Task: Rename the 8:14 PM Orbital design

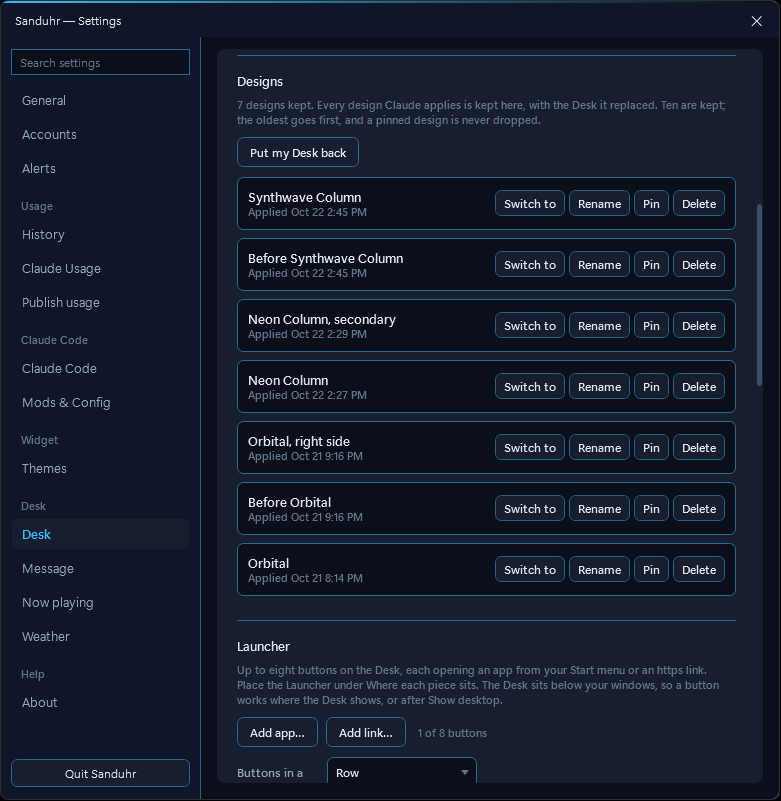Action: tap(599, 570)
